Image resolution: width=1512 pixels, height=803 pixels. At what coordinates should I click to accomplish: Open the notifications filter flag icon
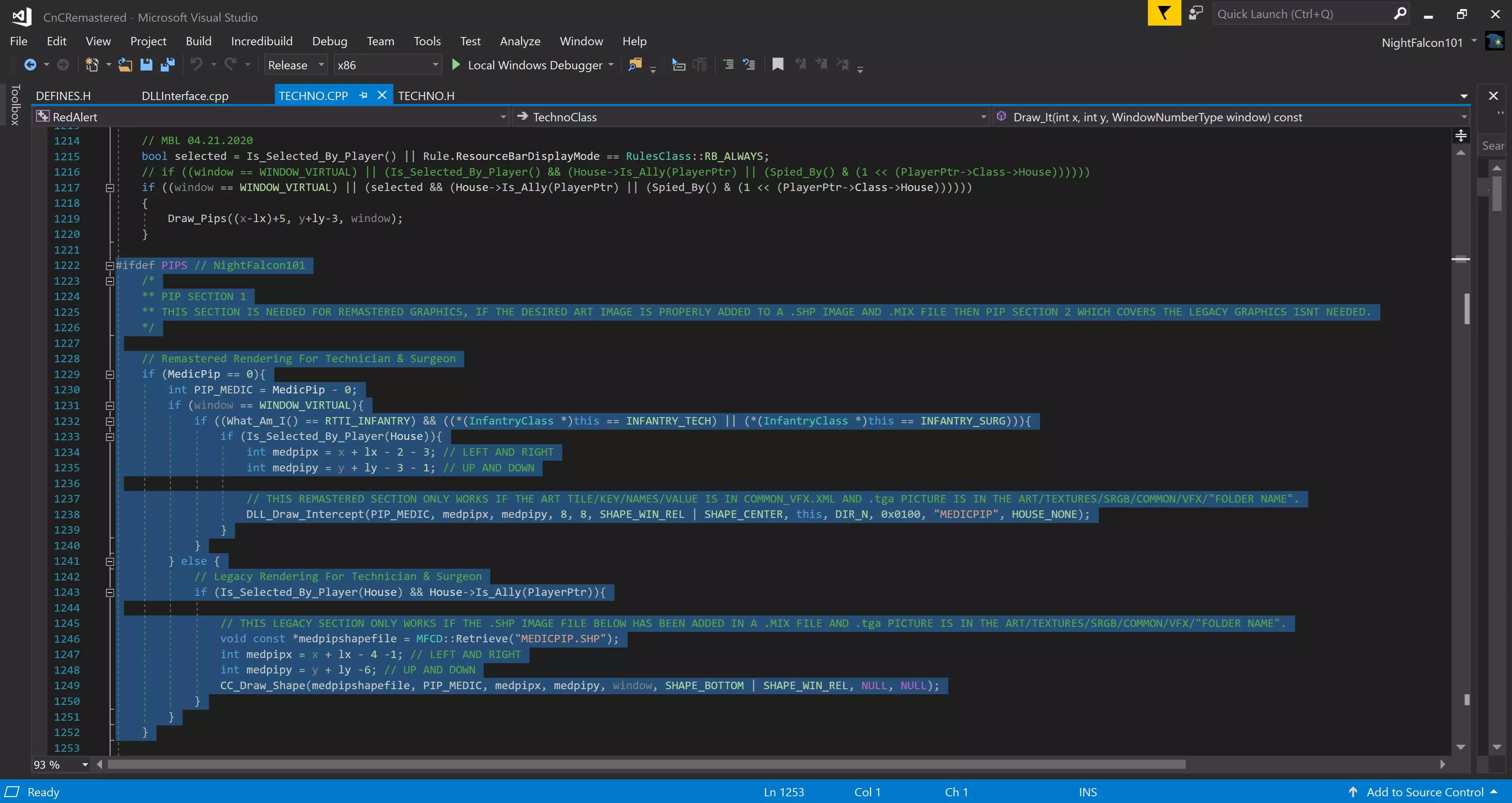click(1164, 13)
